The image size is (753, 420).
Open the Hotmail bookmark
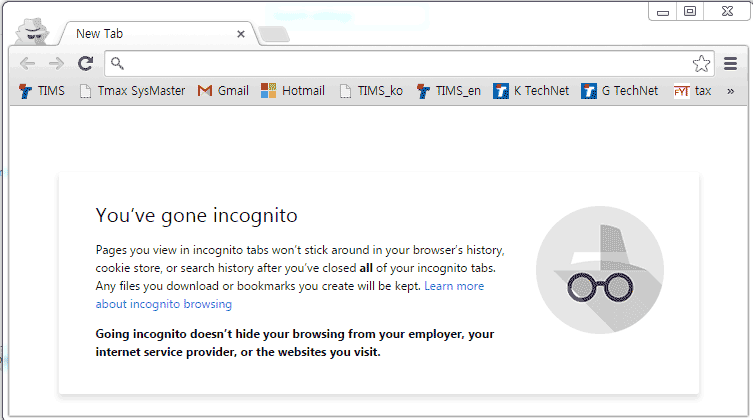pos(293,91)
